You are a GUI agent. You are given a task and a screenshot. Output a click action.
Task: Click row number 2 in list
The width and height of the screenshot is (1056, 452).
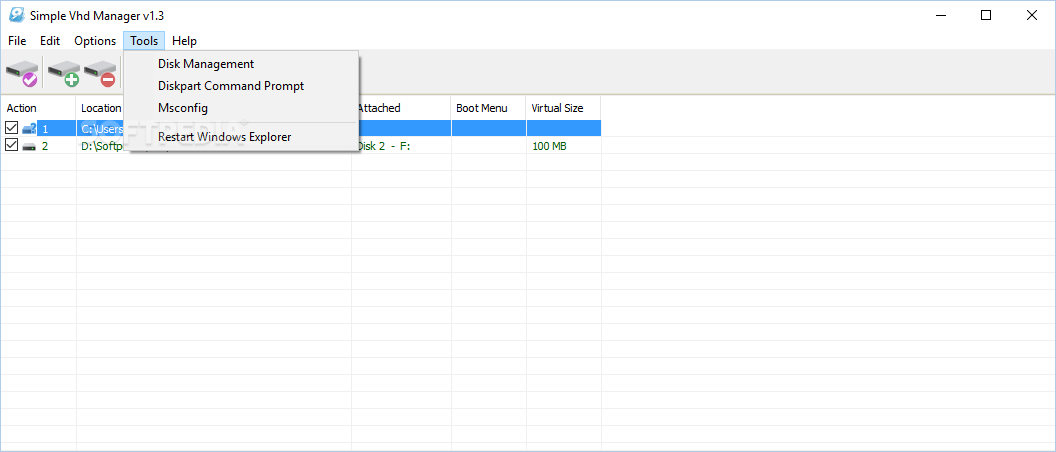45,146
